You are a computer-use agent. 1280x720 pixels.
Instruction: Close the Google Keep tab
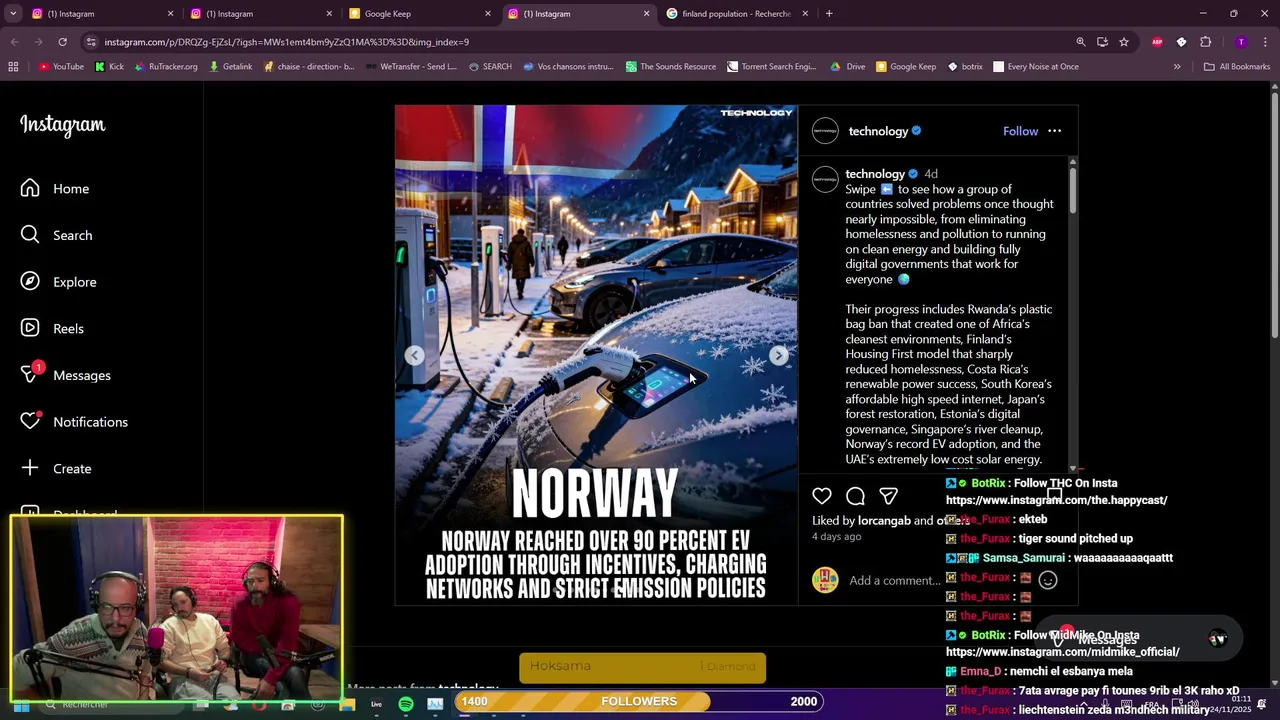click(488, 14)
